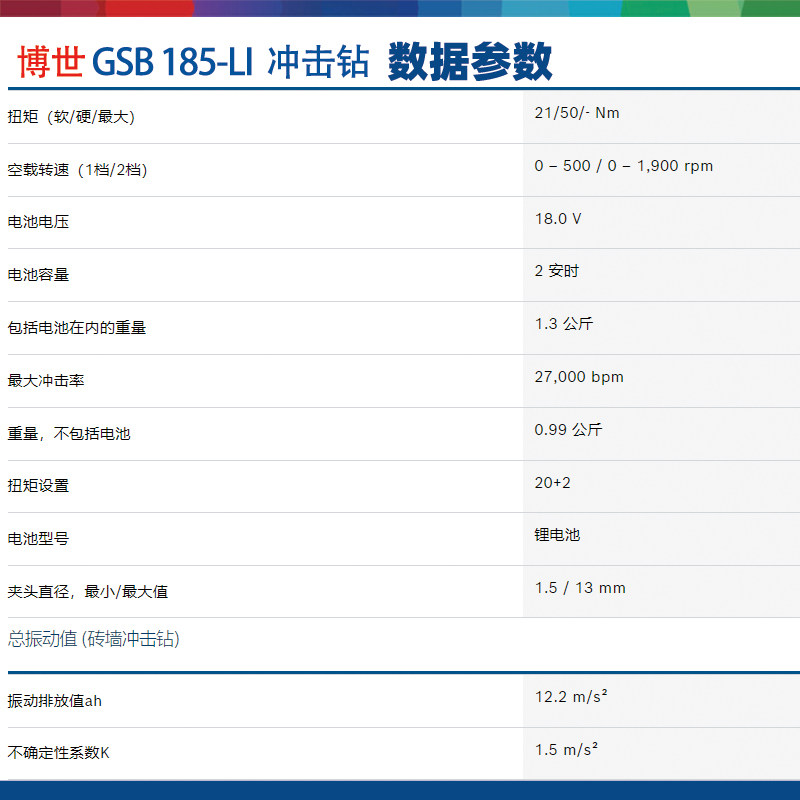Select the value '27,000 bpm'

pos(579,377)
